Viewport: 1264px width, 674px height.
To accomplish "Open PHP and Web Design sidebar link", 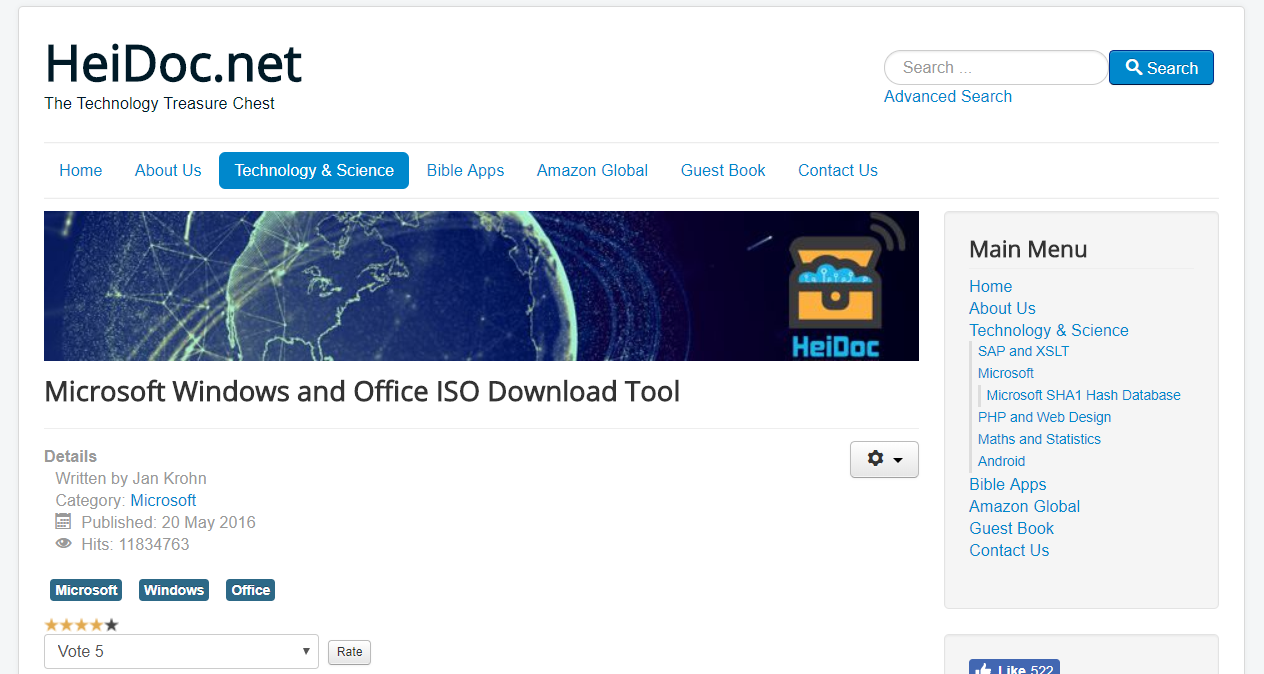I will click(1044, 417).
